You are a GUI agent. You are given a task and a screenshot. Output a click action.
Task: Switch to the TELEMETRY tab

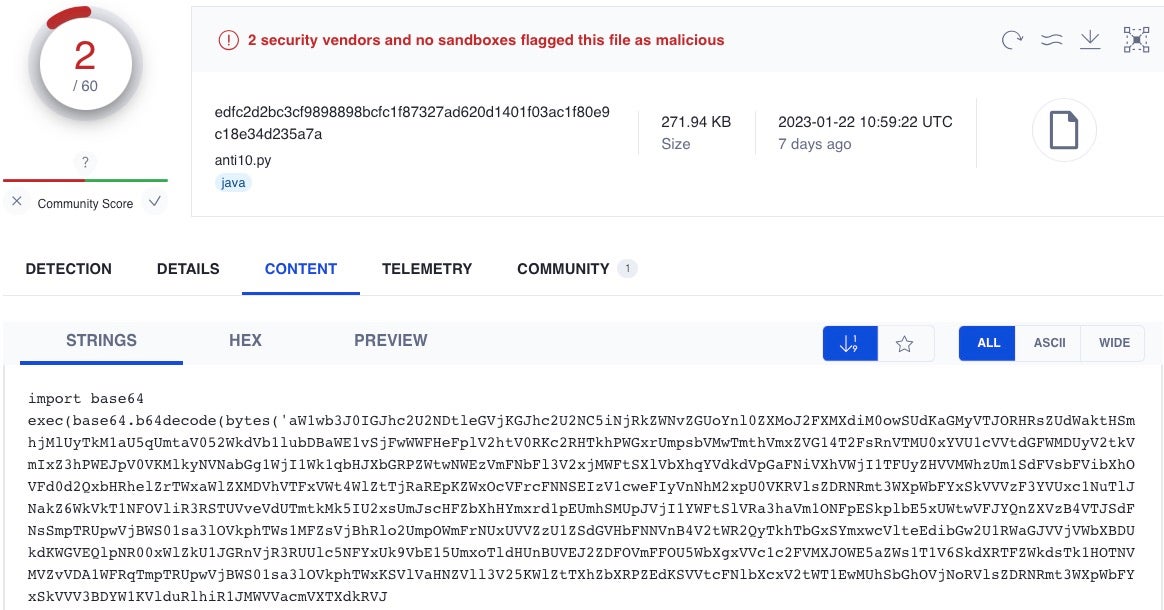pos(427,269)
